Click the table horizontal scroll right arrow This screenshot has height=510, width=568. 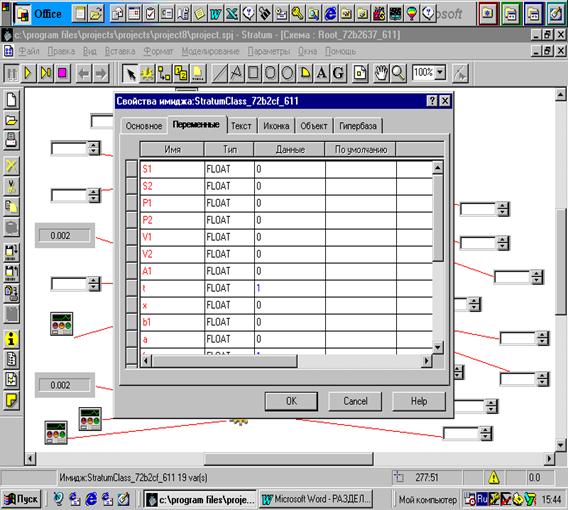click(x=427, y=361)
